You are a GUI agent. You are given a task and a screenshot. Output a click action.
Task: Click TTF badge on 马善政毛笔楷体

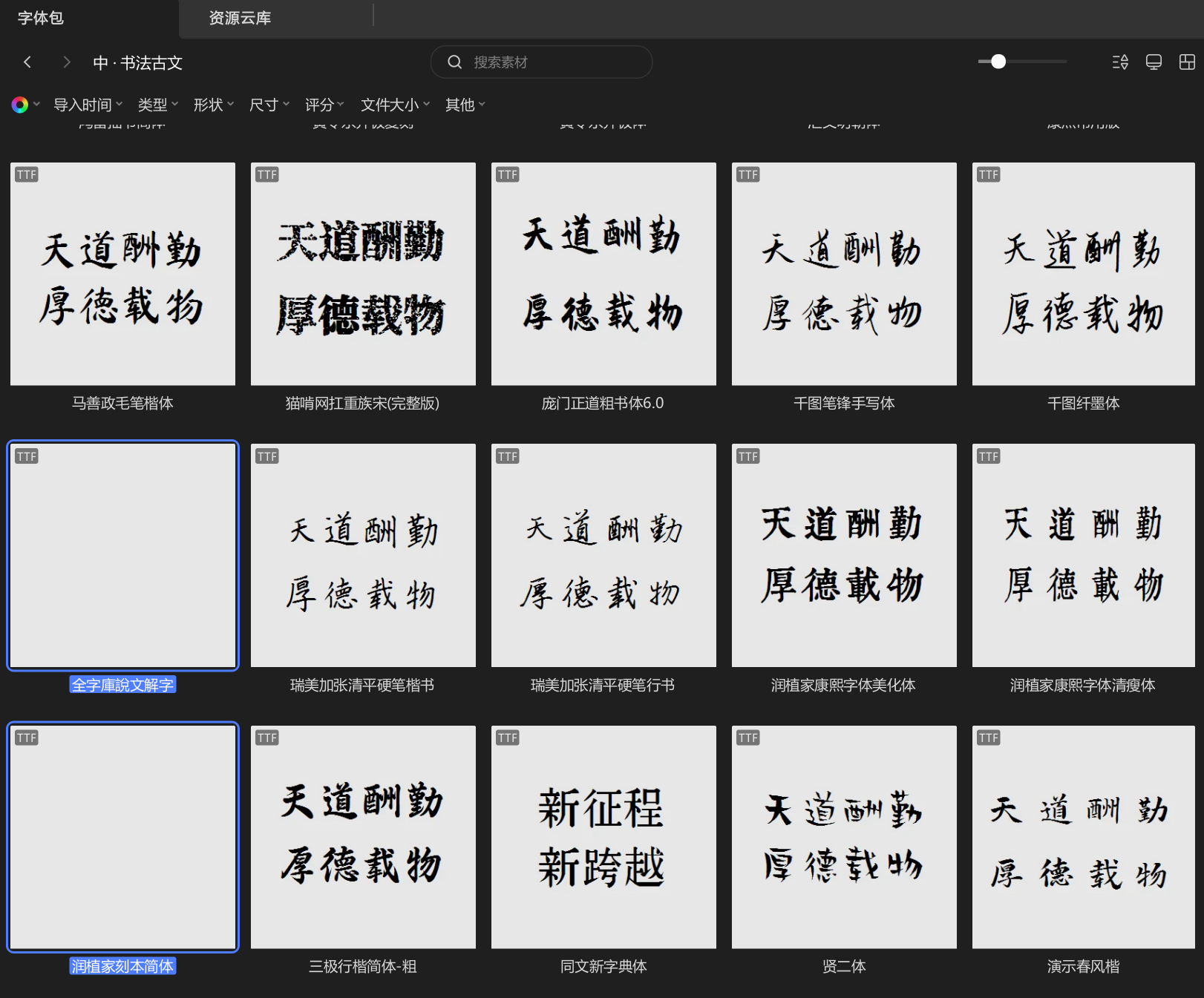[27, 174]
